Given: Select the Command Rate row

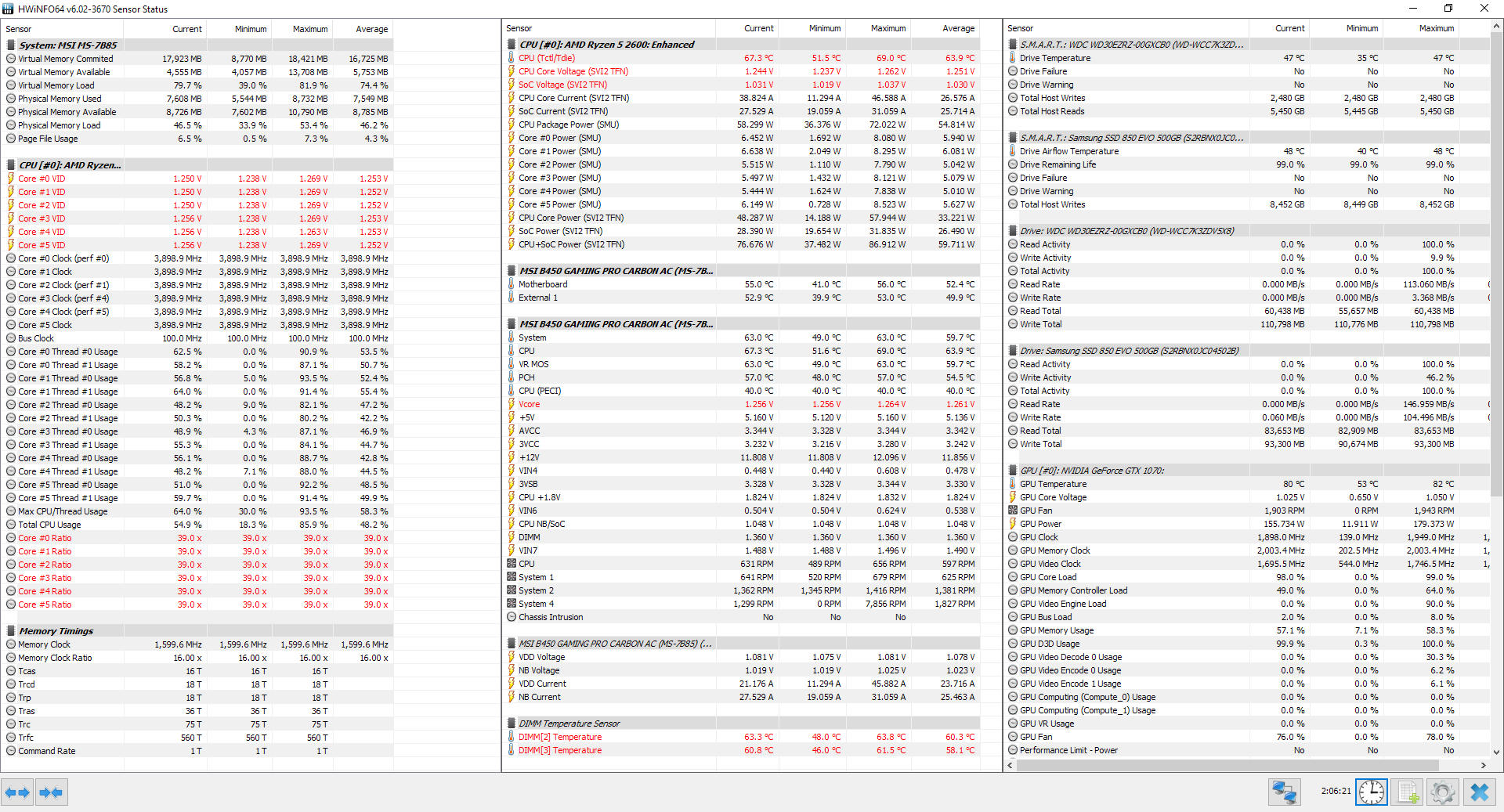Looking at the screenshot, I should pyautogui.click(x=198, y=751).
